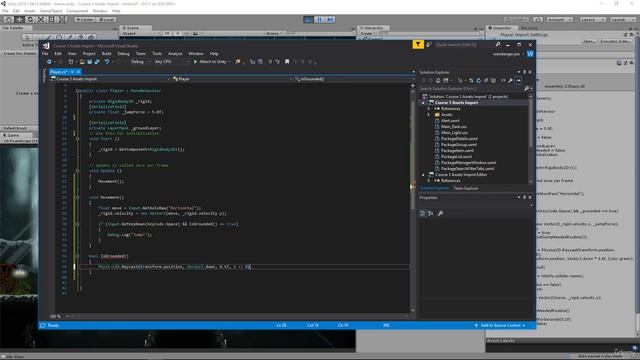Open Visual Studio Team menu
640x360 pixels.
(141, 53)
